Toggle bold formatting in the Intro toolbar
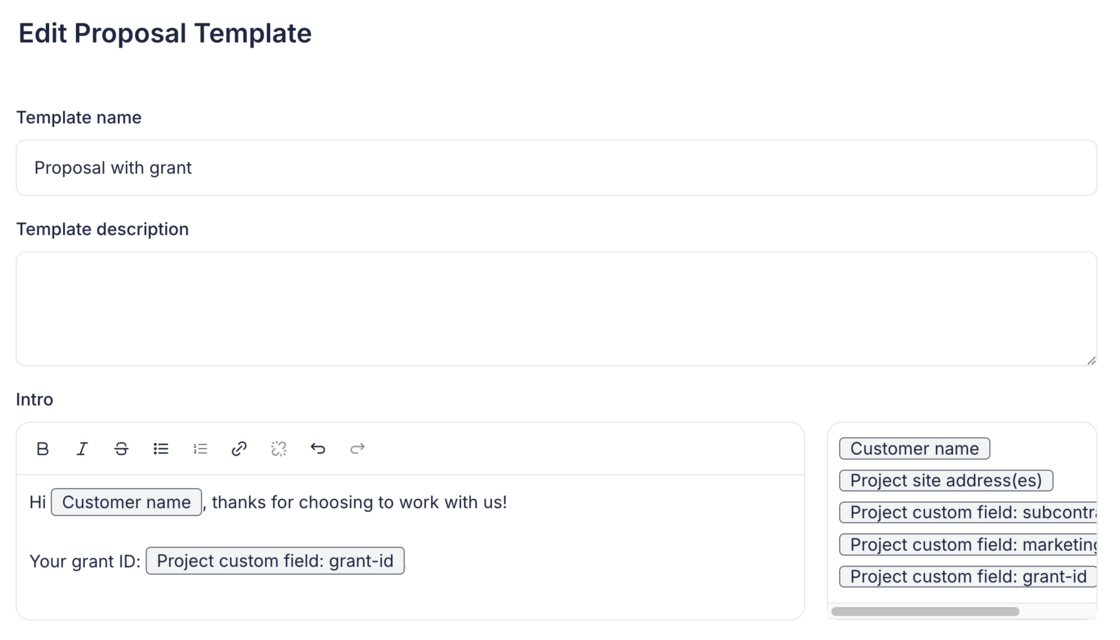The width and height of the screenshot is (1120, 640). pyautogui.click(x=42, y=448)
